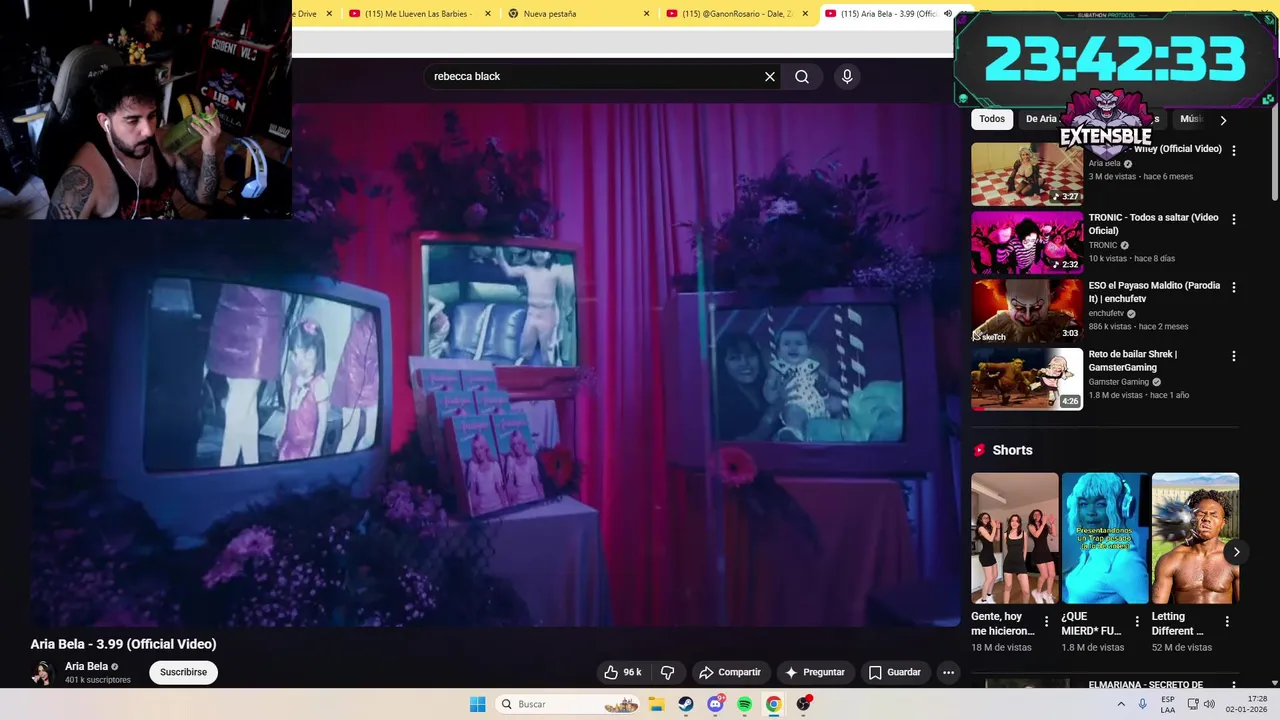Screen dimensions: 1280x720
Task: Mute the Aria Bela tab audio icon
Action: 948,14
